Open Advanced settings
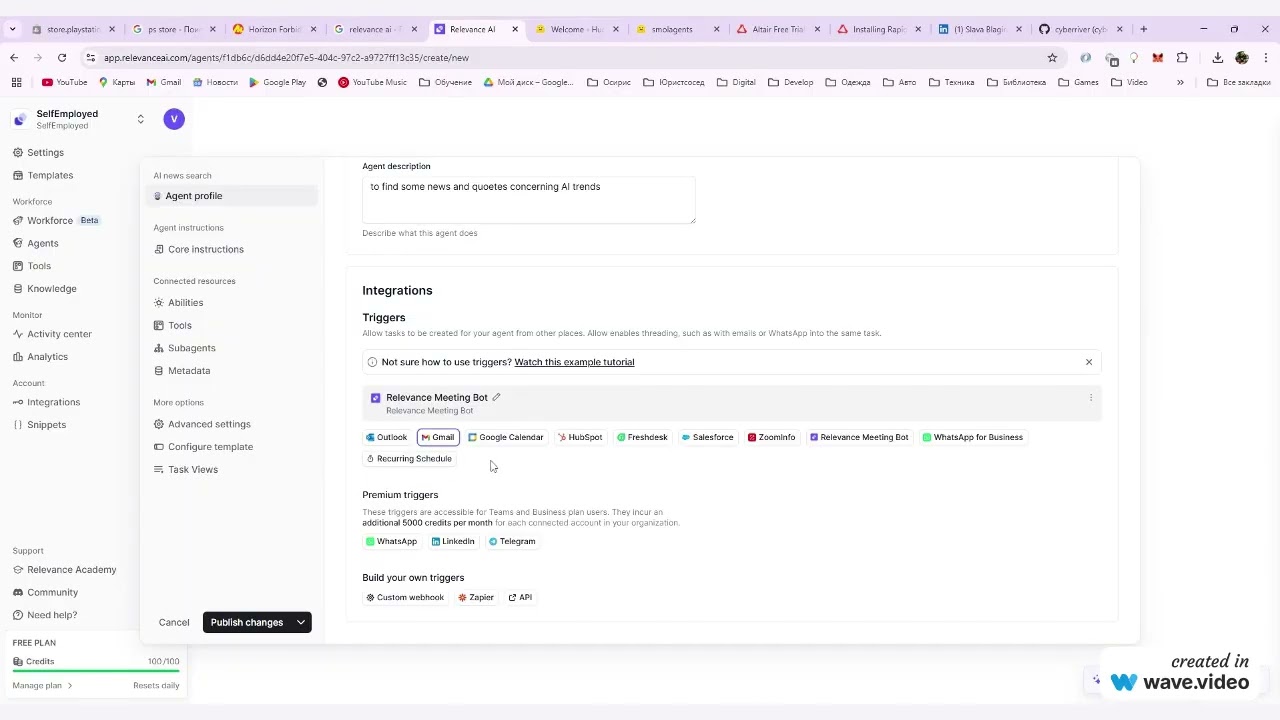1280x720 pixels. click(202, 424)
